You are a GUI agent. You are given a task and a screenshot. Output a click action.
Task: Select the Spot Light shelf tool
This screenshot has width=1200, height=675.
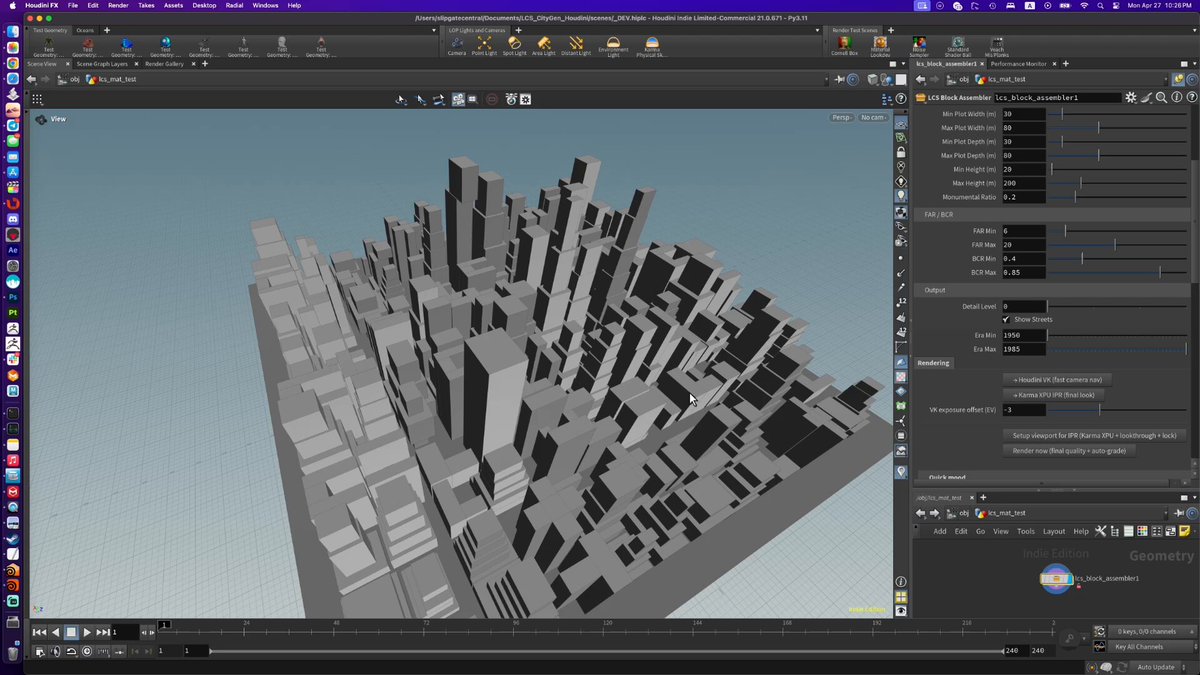pos(514,46)
